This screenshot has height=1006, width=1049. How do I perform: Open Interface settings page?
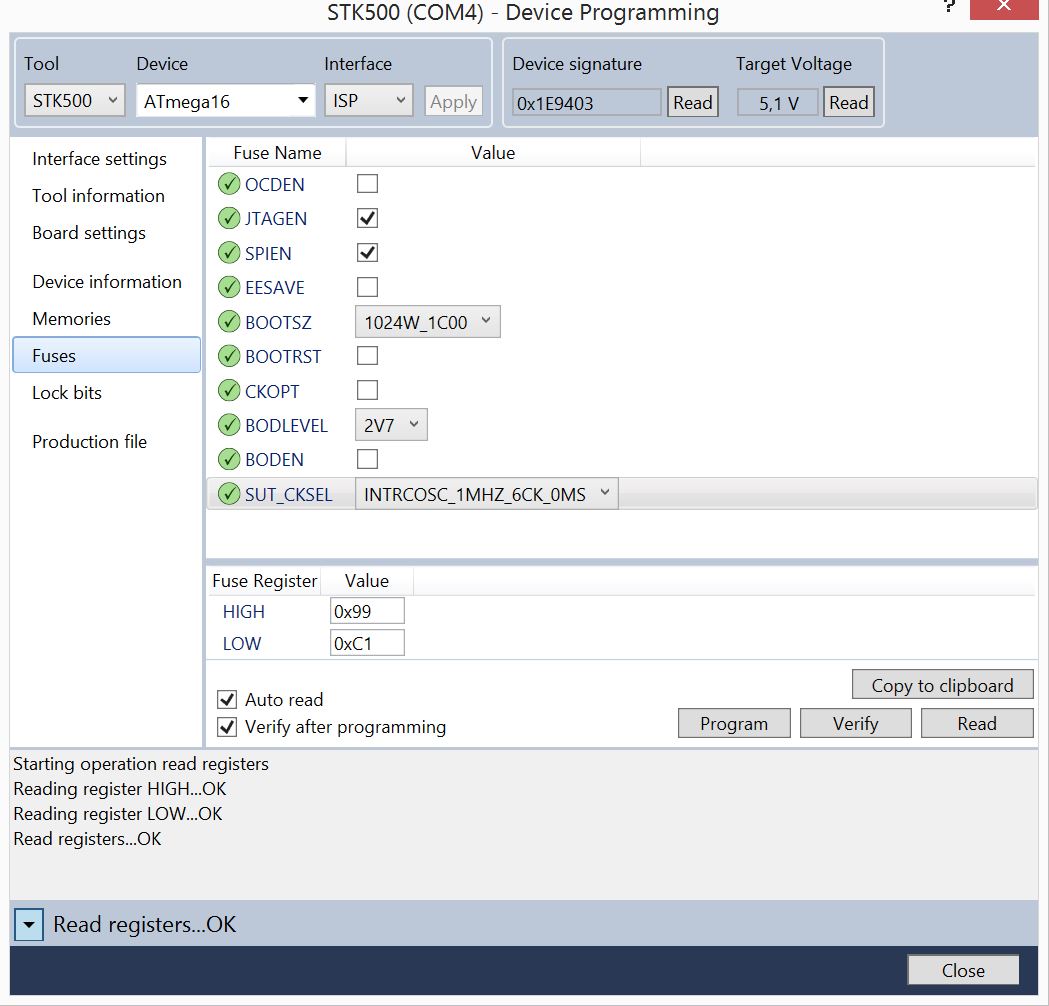(x=100, y=159)
